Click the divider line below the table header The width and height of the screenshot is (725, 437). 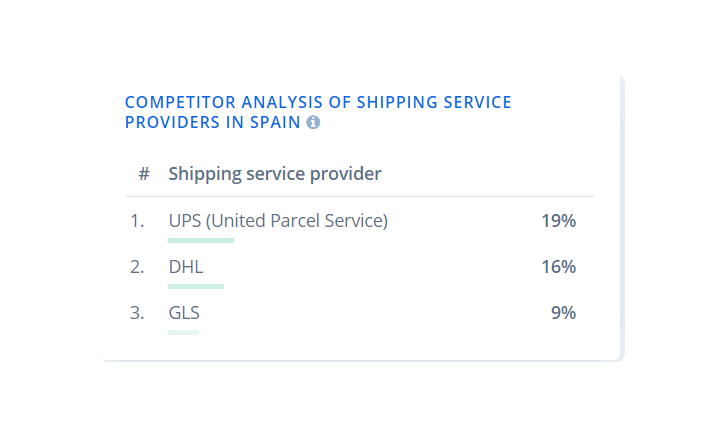[x=360, y=197]
